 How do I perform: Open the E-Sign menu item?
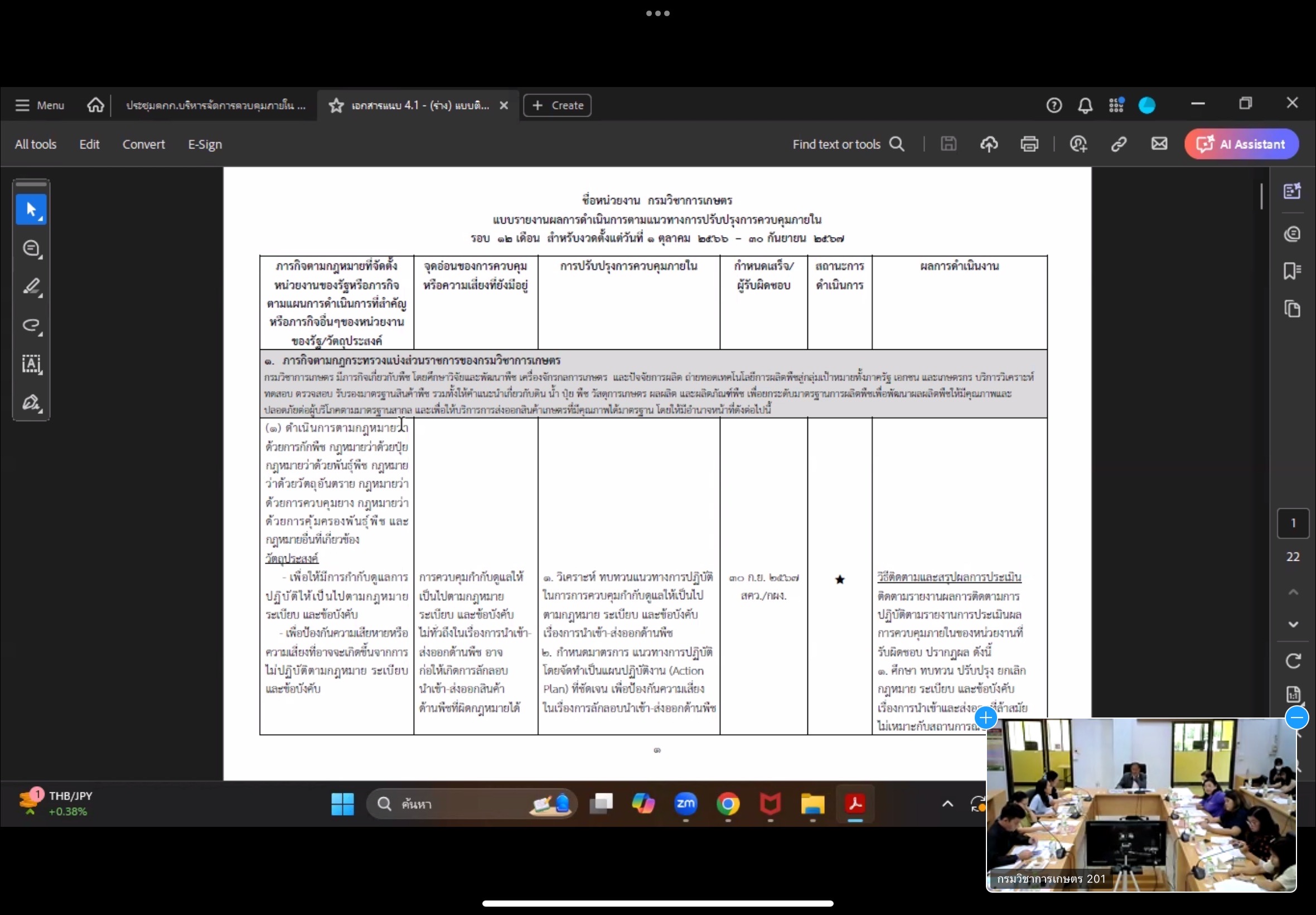pos(205,145)
